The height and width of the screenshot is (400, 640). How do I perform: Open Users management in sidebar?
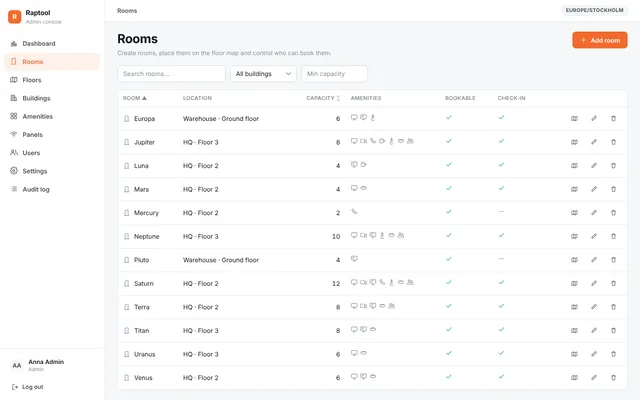(x=52, y=153)
